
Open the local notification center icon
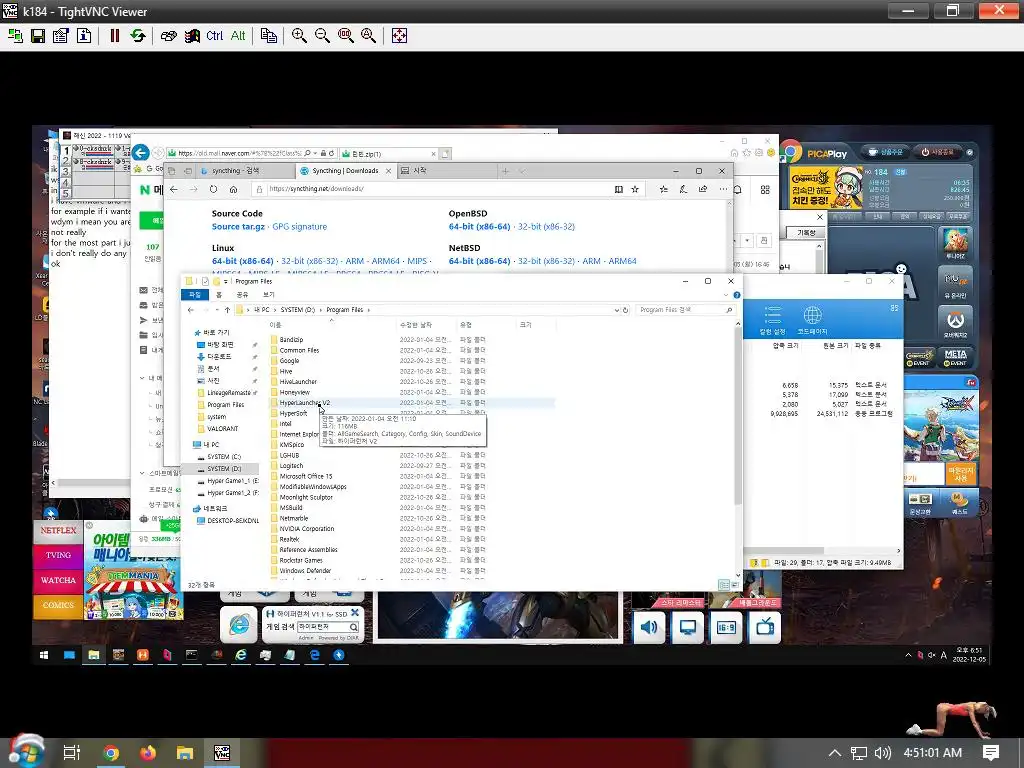coord(991,753)
